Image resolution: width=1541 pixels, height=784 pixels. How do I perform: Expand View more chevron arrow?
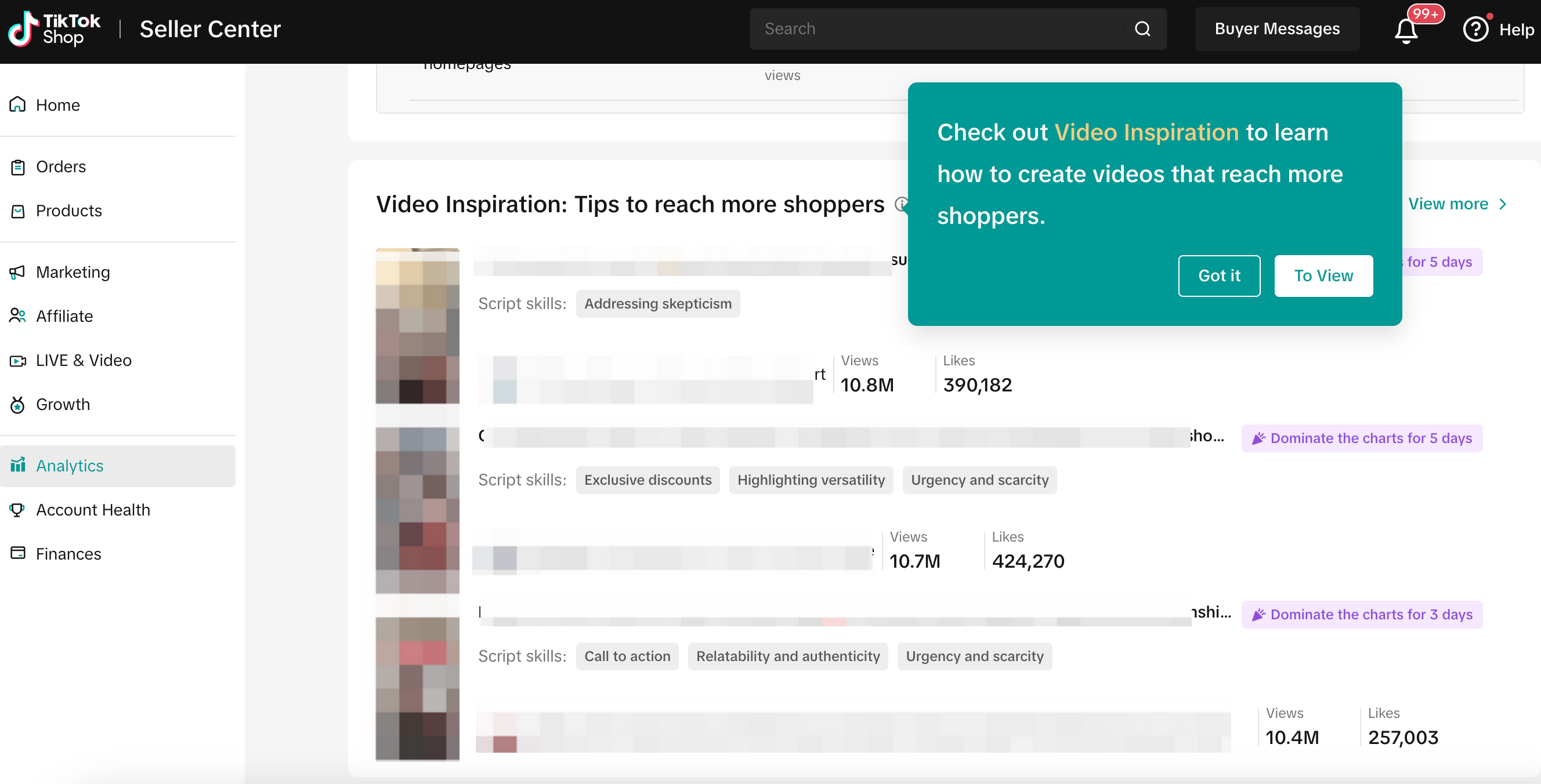click(x=1503, y=205)
